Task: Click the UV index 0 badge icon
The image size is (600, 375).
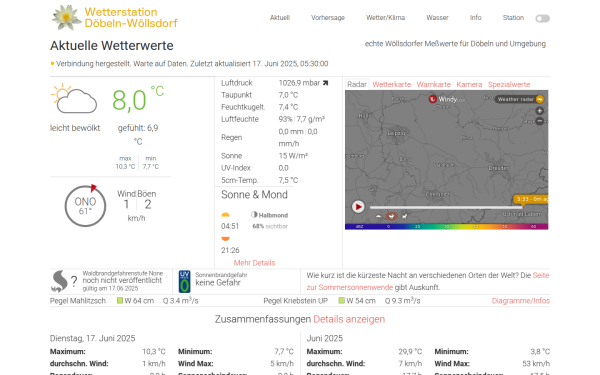Action: click(184, 281)
